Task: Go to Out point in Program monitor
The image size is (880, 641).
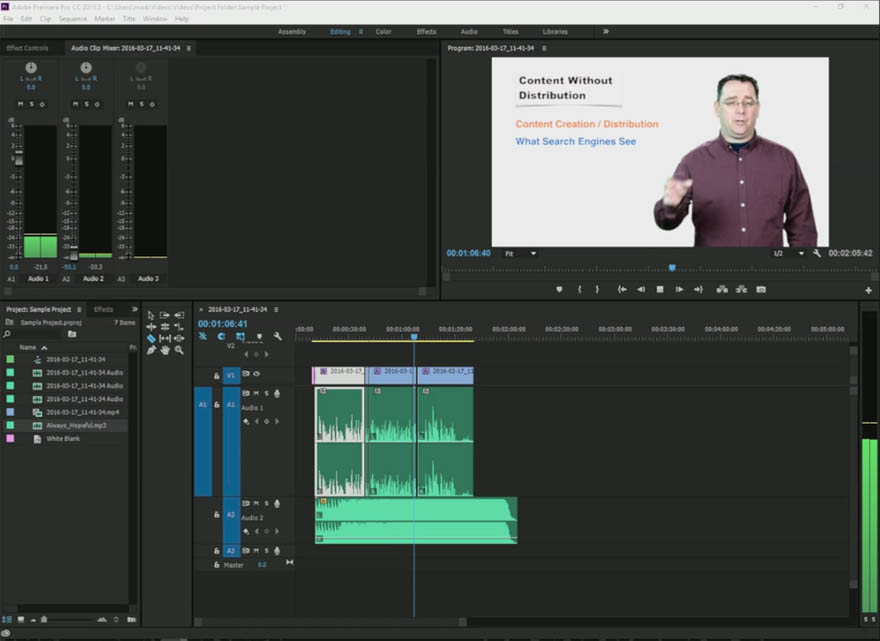Action: click(x=698, y=290)
